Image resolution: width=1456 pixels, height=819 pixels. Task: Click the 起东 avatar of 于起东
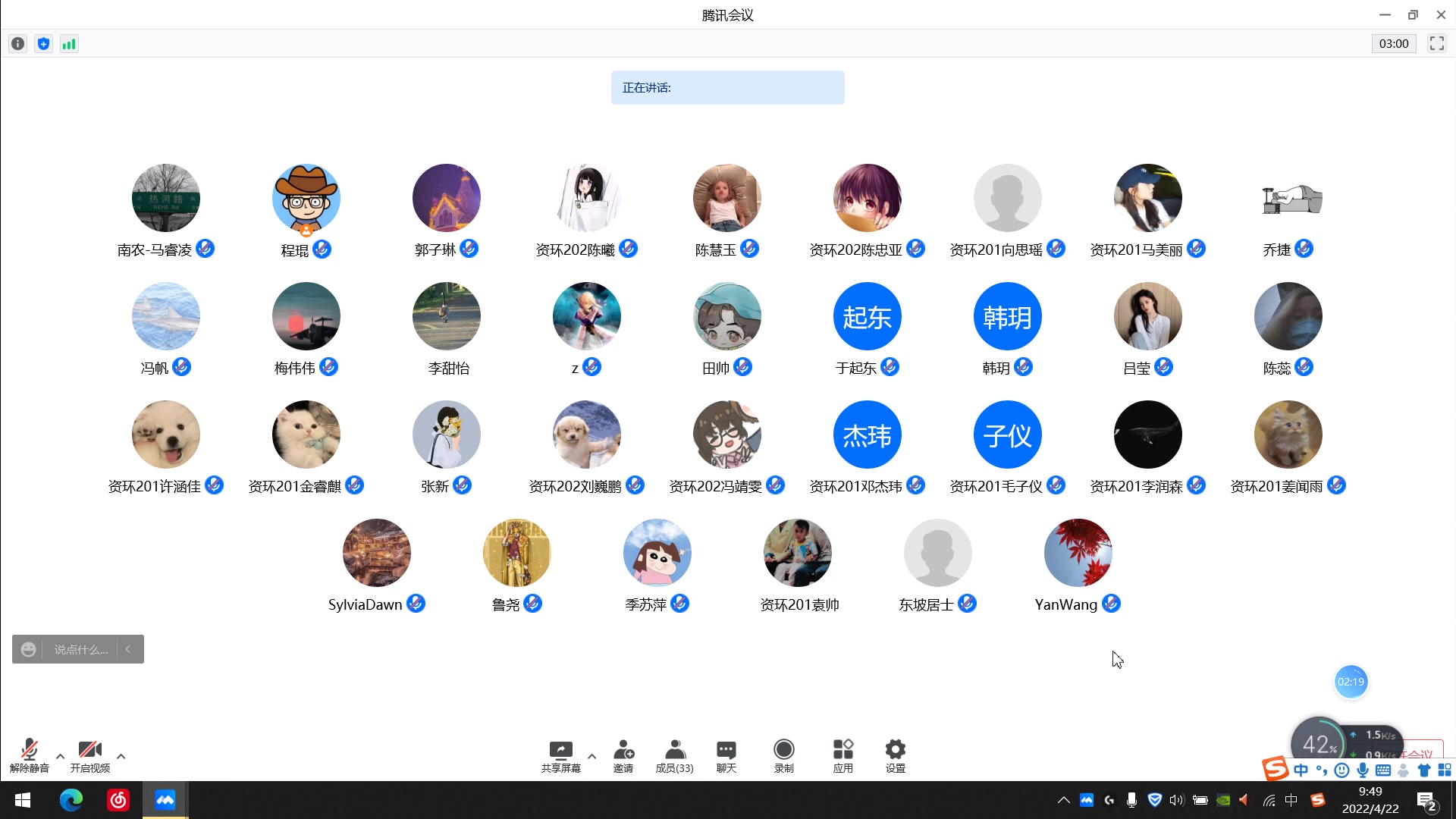(868, 316)
